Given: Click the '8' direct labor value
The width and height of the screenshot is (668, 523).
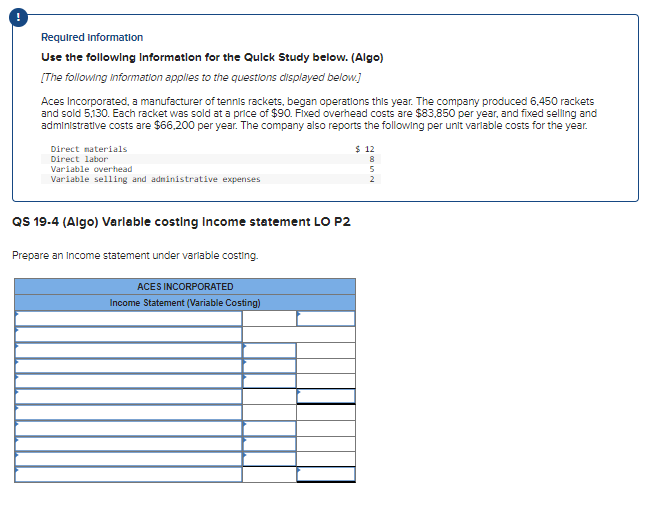Looking at the screenshot, I should click(372, 159).
